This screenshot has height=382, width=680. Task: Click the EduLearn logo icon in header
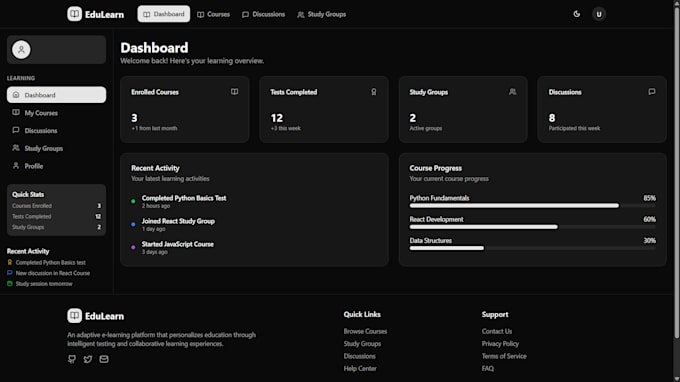click(x=75, y=14)
